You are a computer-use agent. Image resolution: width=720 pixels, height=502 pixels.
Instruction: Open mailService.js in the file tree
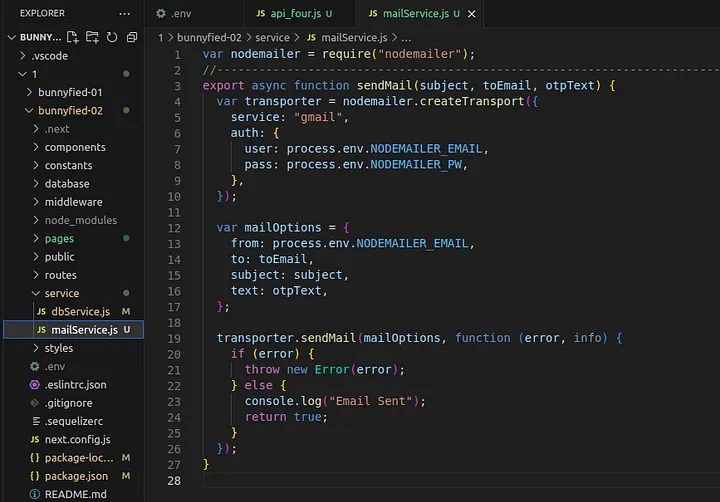coord(73,330)
